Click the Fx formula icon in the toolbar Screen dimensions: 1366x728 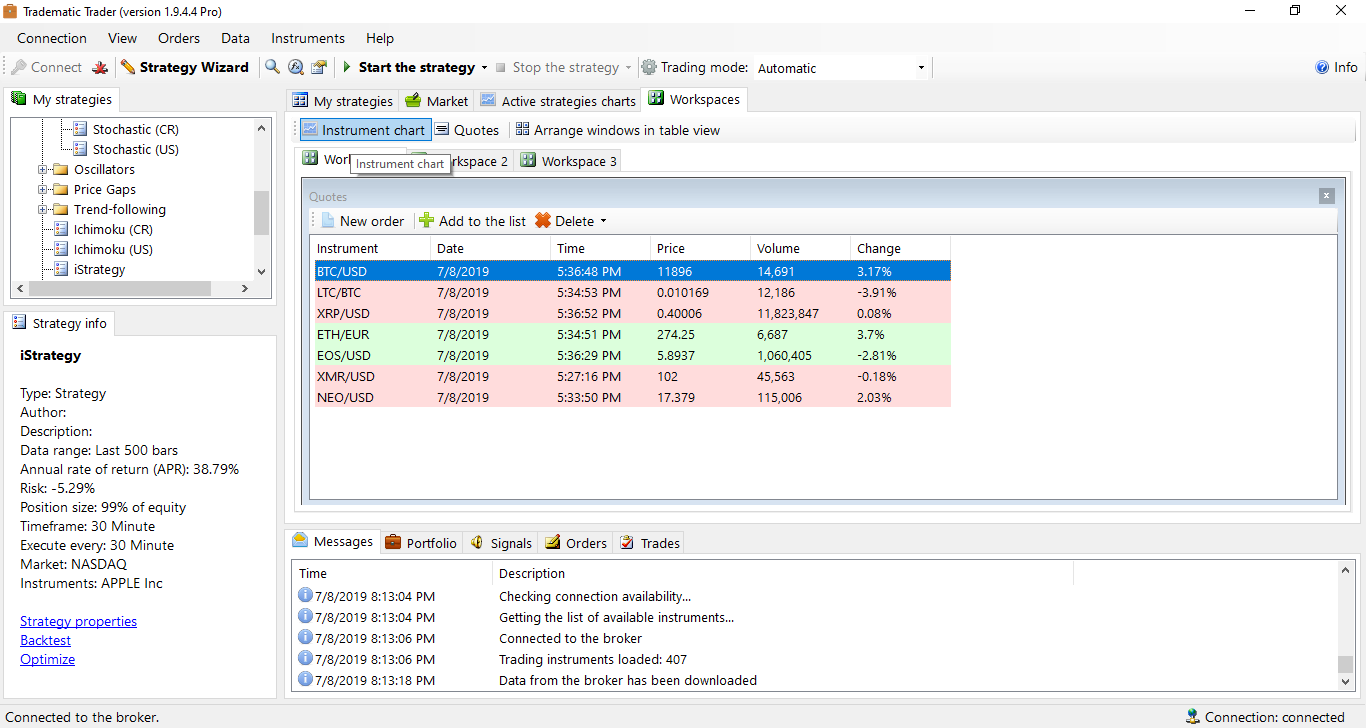click(x=296, y=68)
